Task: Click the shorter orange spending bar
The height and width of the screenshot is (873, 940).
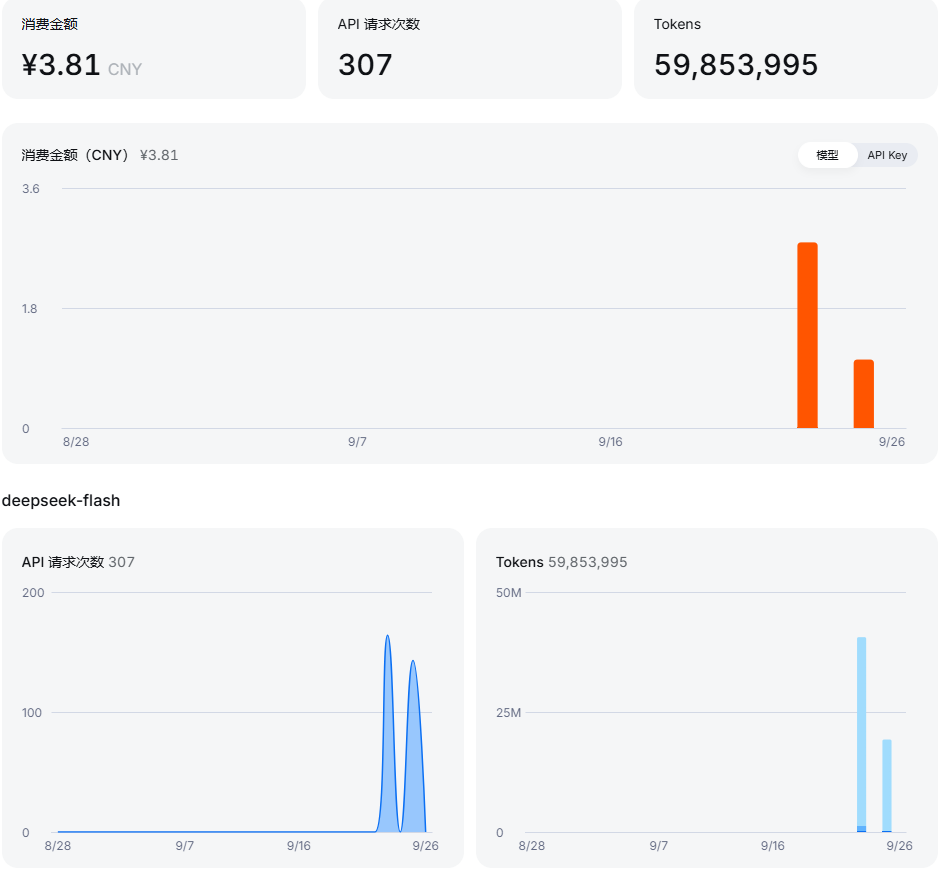Action: pos(863,394)
